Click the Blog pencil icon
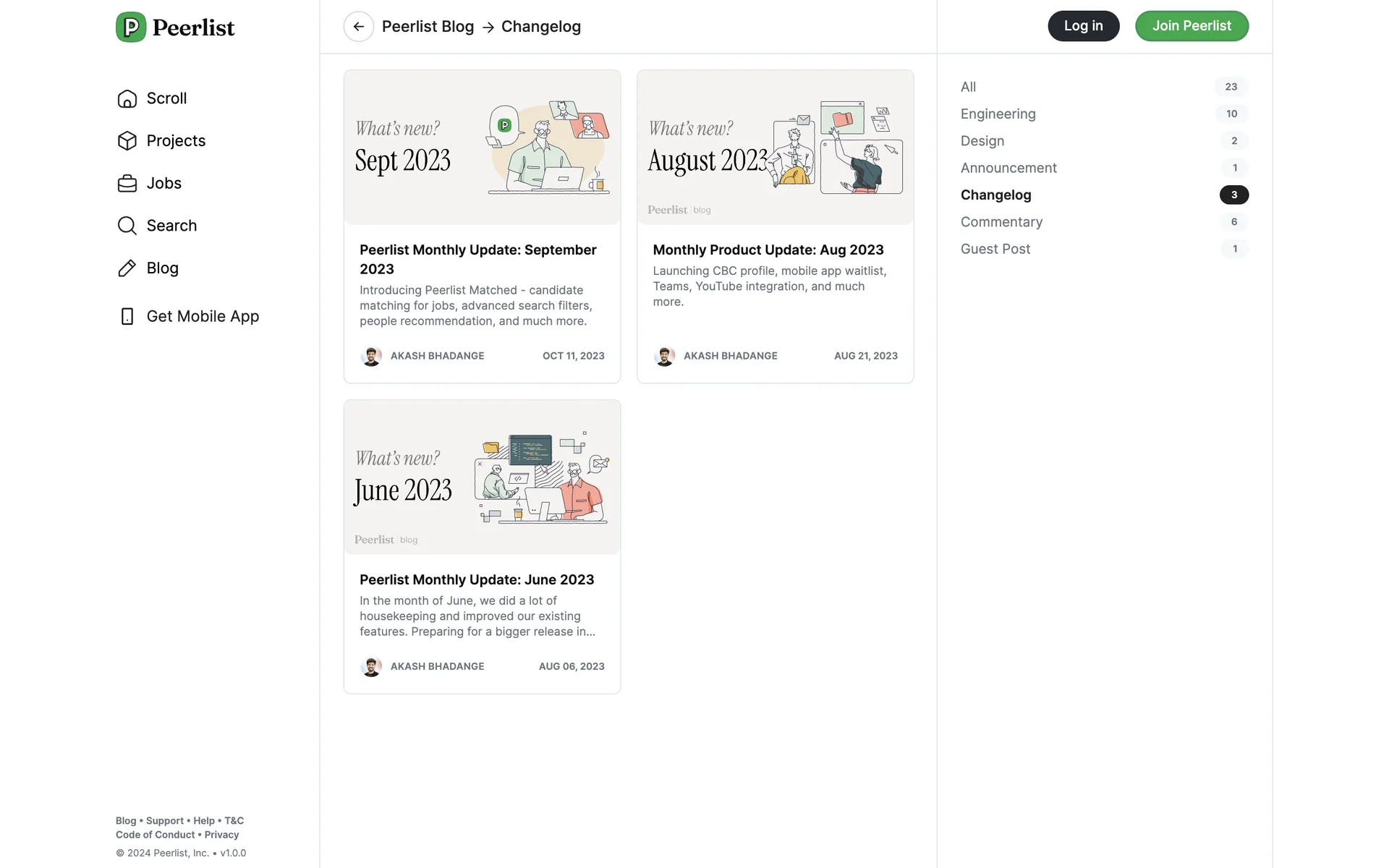Image resolution: width=1389 pixels, height=868 pixels. (x=127, y=268)
